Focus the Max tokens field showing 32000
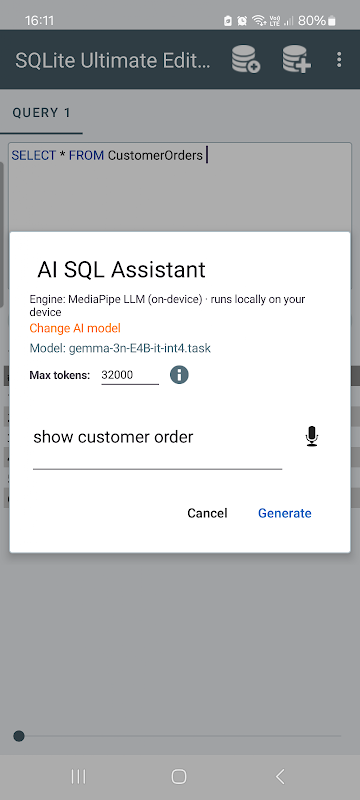 [130, 376]
